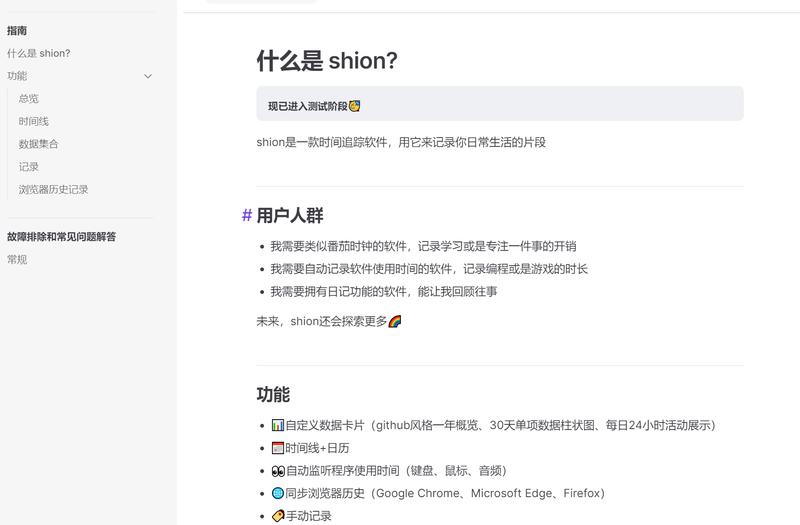This screenshot has height=525, width=800.
Task: Click the 功能 section heading in article
Action: [x=273, y=394]
